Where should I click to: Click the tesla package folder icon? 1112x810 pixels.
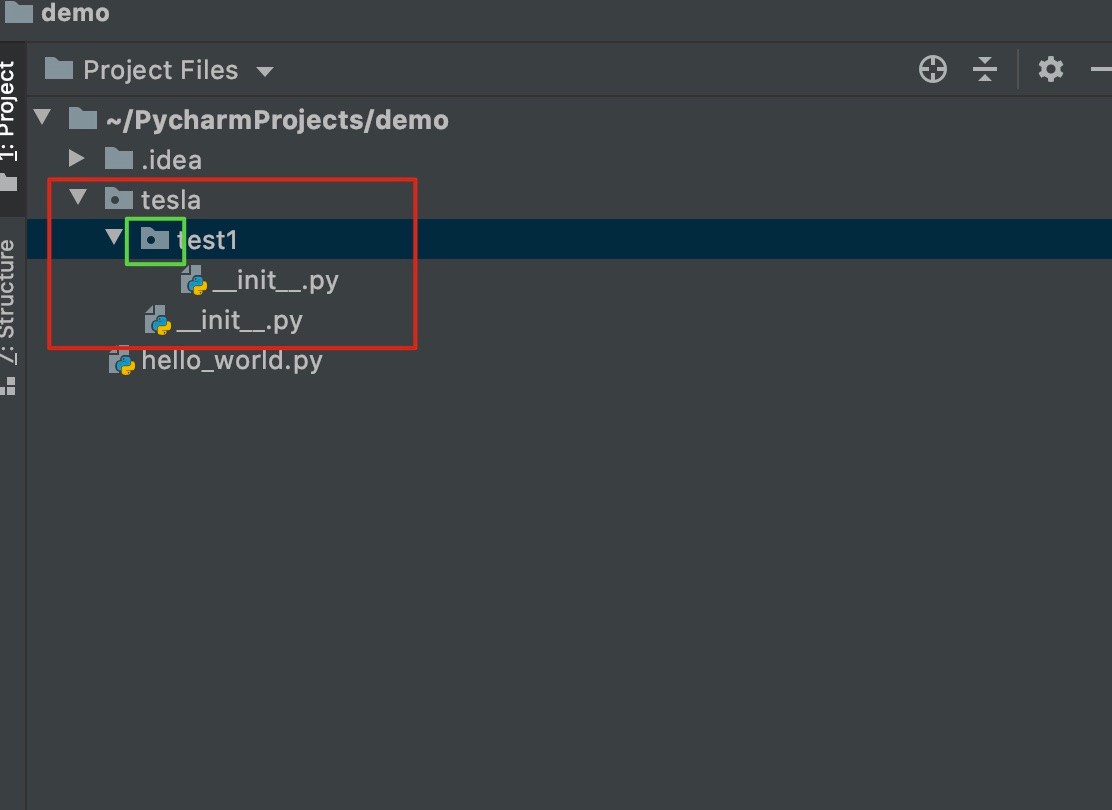pos(118,199)
